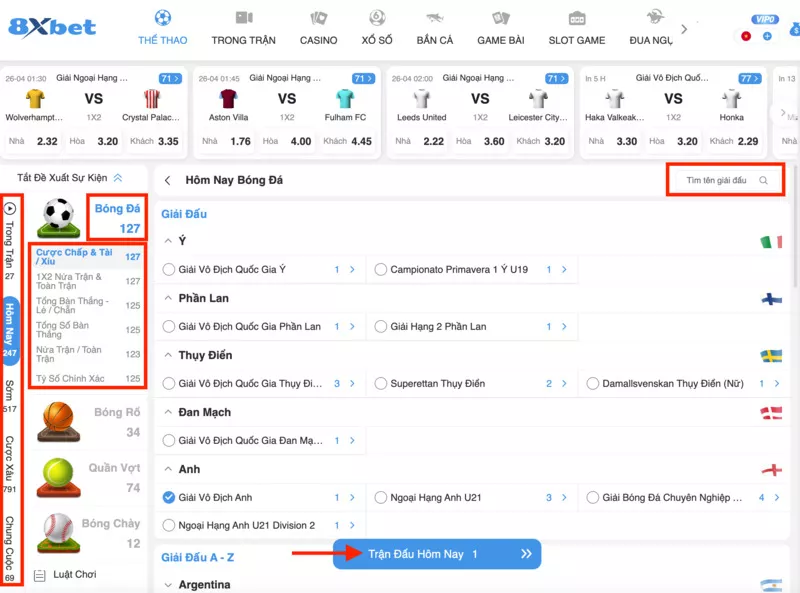
Task: Select Campionato Primavera 1 Ý U19 radio
Action: tap(381, 269)
